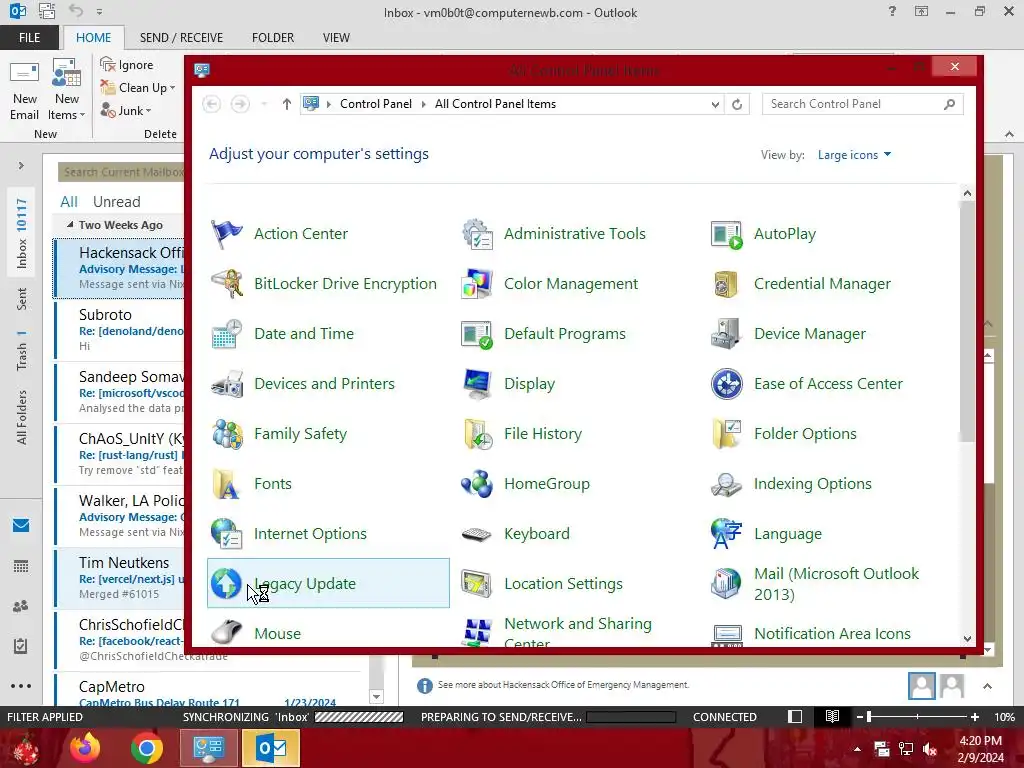This screenshot has height=768, width=1024.
Task: Open HomeGroup spheres icon
Action: pos(477,484)
